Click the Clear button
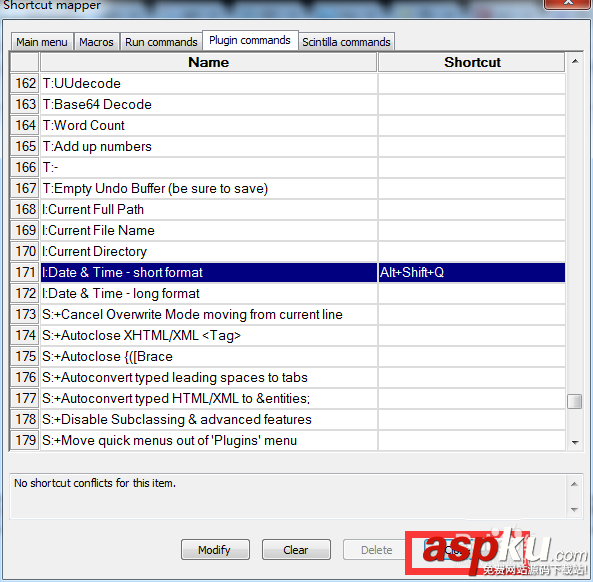 pyautogui.click(x=296, y=549)
